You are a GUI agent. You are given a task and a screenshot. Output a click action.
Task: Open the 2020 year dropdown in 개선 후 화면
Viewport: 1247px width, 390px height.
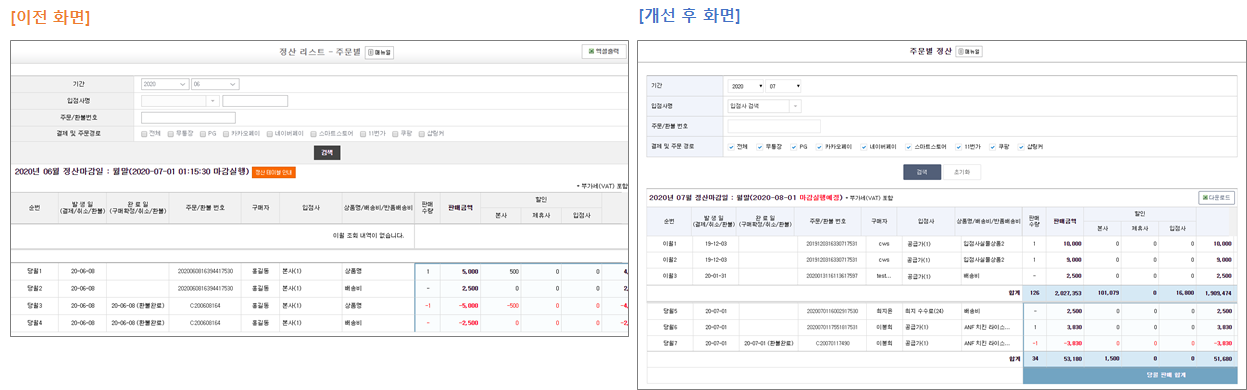click(746, 86)
